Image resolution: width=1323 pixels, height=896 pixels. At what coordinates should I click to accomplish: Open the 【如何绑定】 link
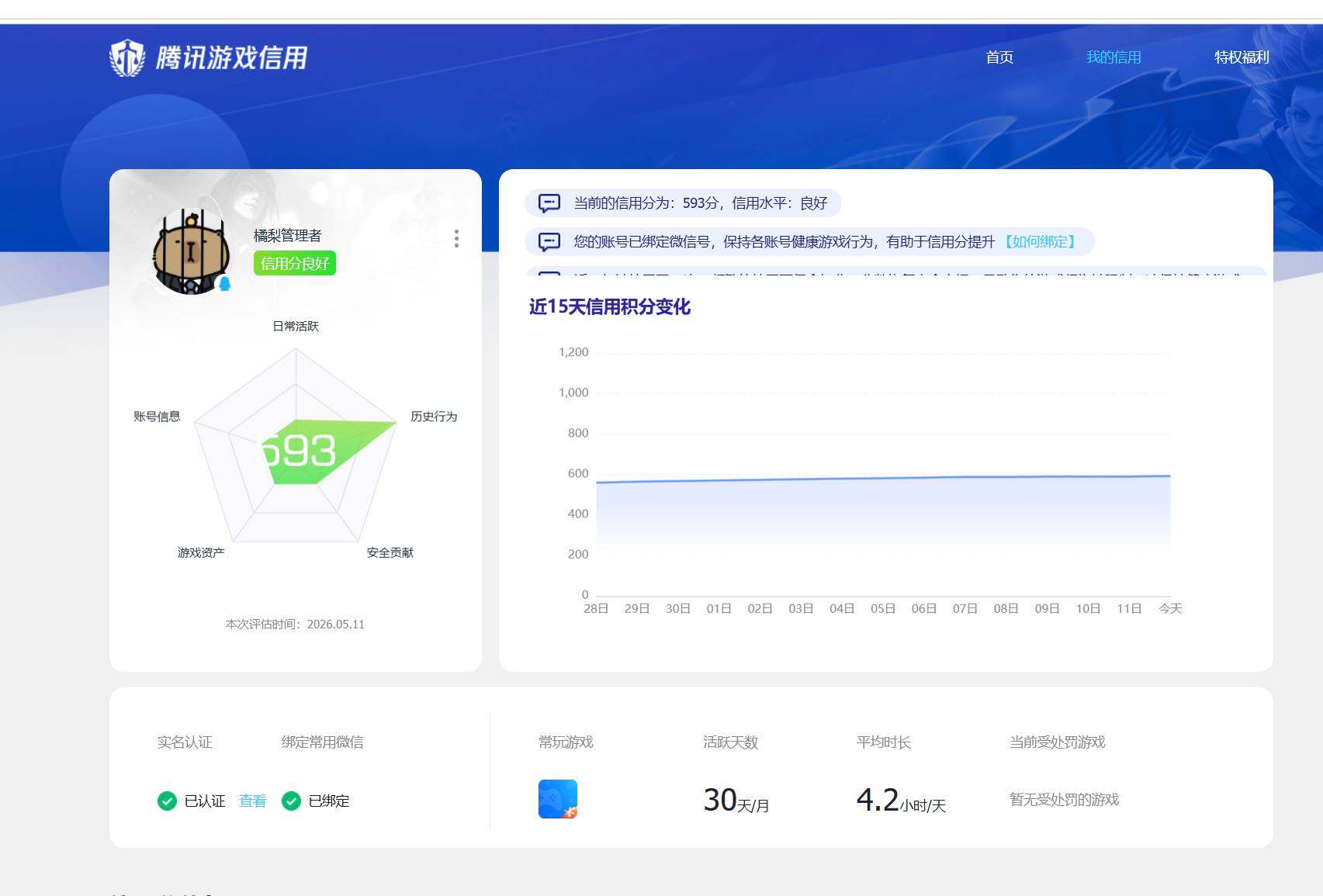pos(1040,242)
